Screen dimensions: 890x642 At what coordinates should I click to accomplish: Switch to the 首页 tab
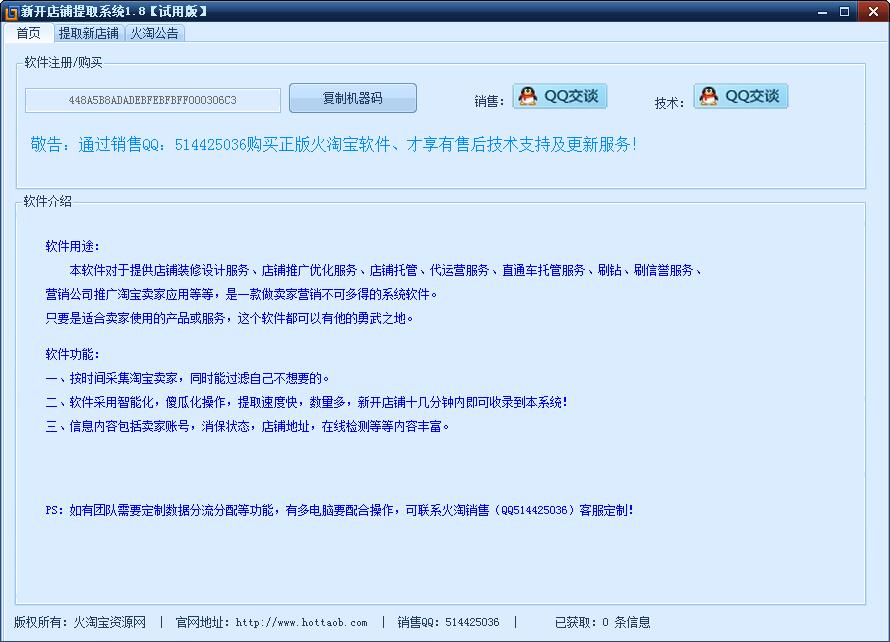tap(29, 33)
